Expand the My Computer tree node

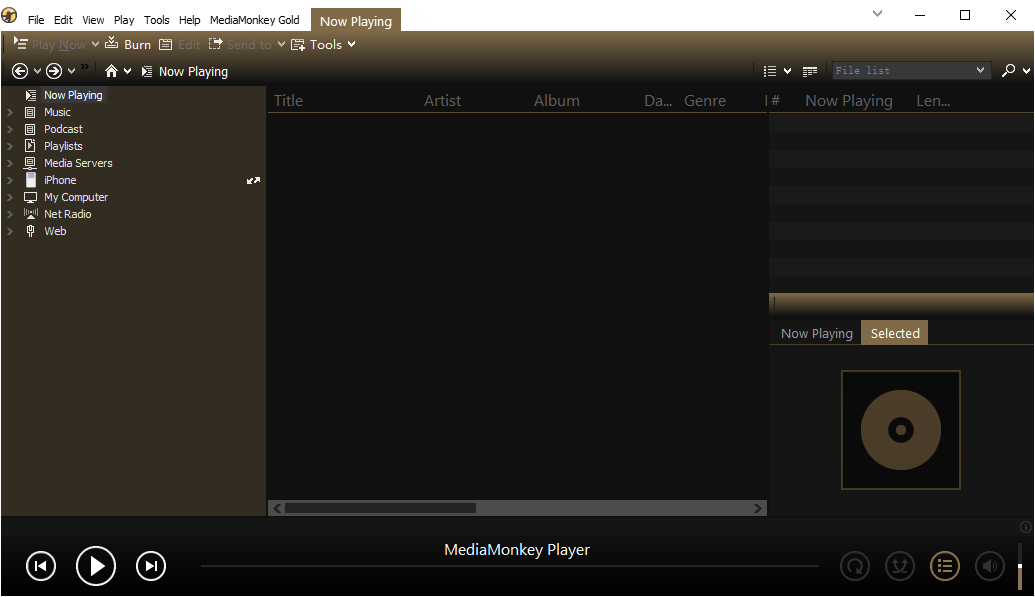(10, 197)
